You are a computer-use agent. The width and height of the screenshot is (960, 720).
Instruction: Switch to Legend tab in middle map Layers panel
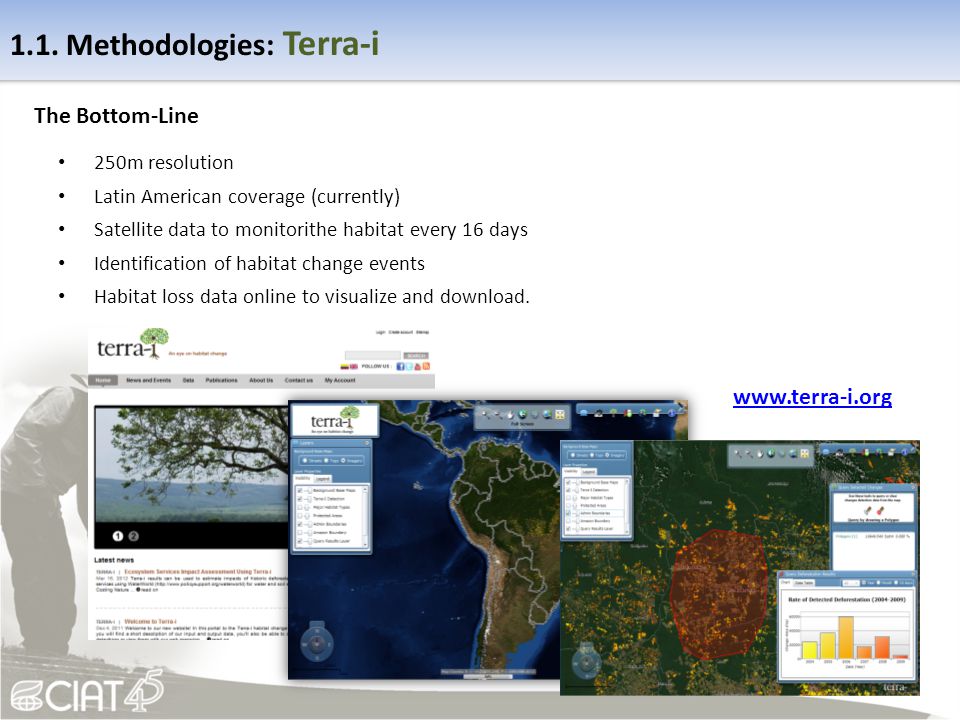coord(323,479)
